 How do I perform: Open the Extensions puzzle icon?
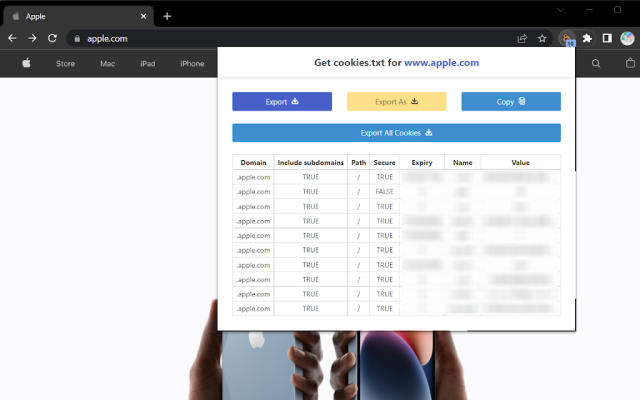(587, 38)
